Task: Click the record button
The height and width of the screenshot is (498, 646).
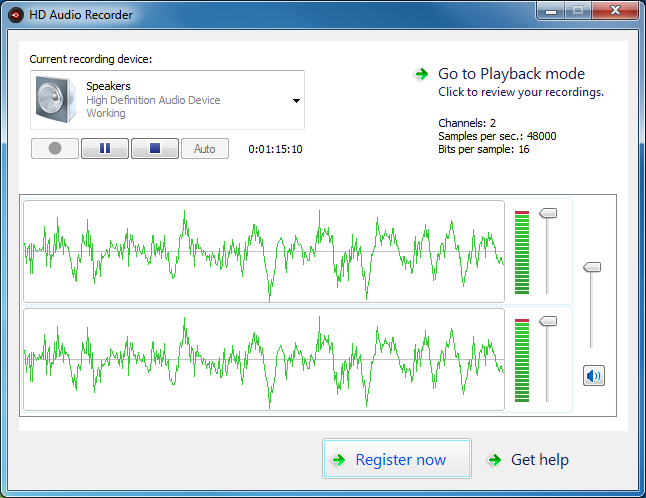Action: tap(55, 148)
